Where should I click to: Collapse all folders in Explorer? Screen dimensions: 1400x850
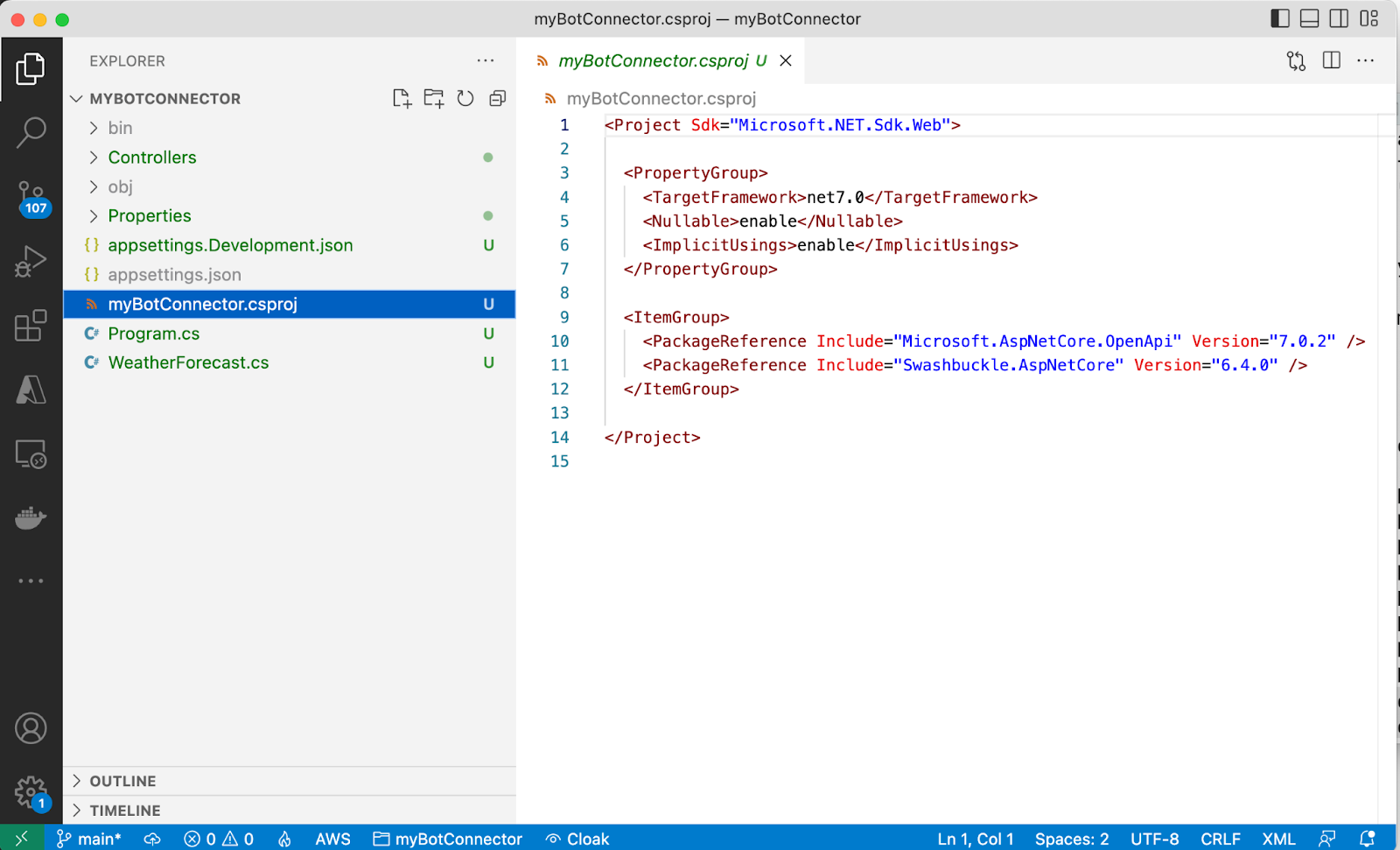pos(497,98)
